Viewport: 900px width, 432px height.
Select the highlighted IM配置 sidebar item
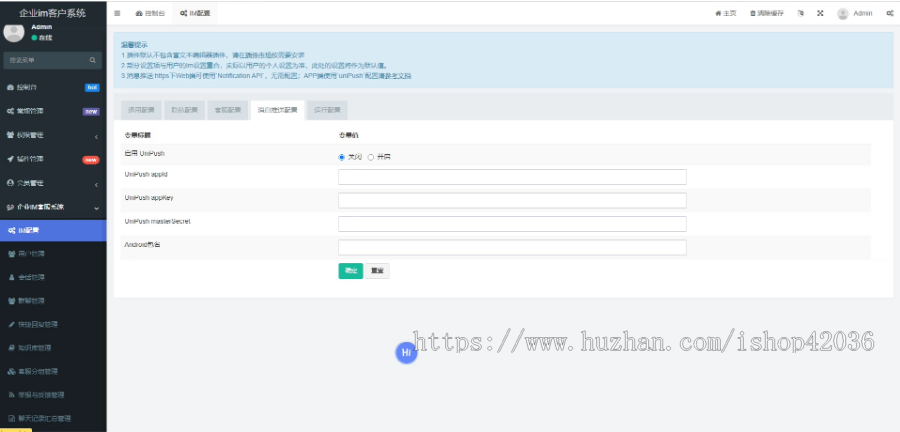pyautogui.click(x=53, y=231)
